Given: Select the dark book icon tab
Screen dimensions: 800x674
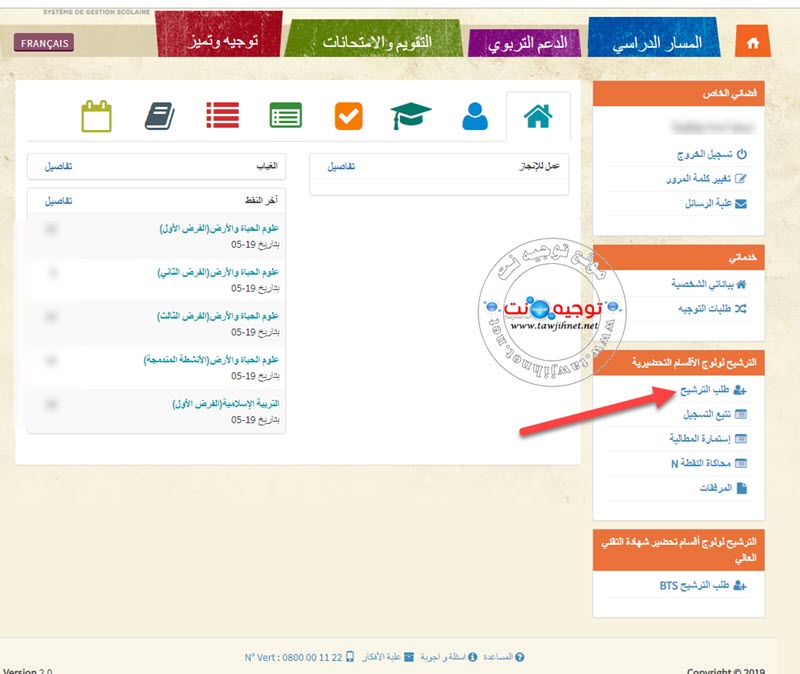Looking at the screenshot, I should (x=159, y=116).
